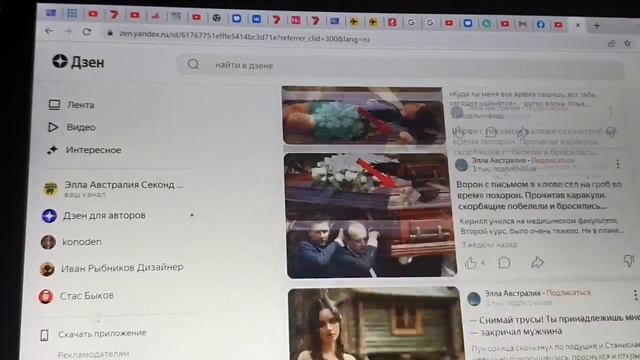Share the Ворон с письмом post

pos(537,262)
